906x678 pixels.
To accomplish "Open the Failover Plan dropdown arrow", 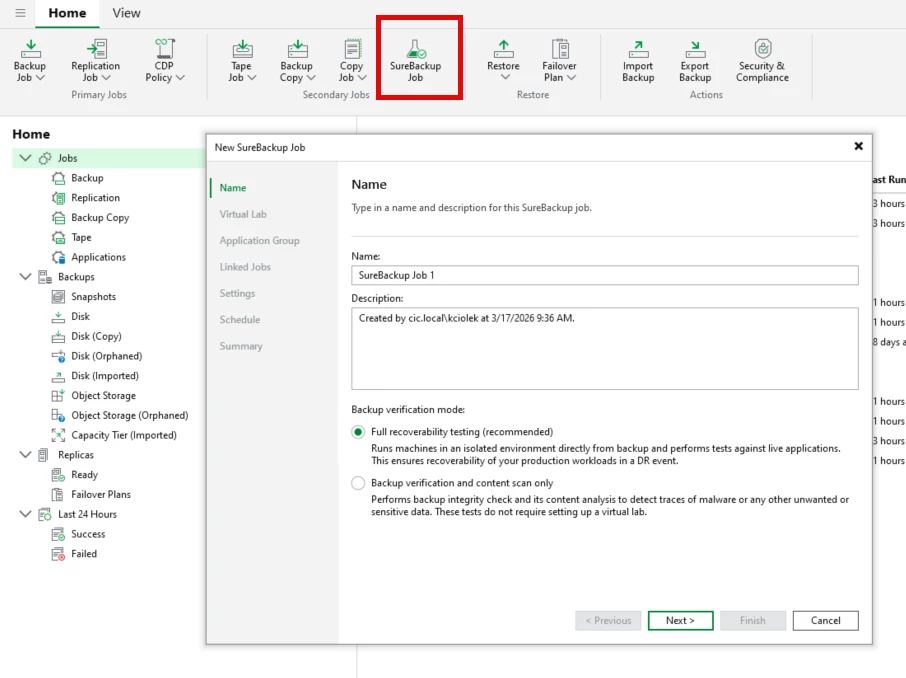I will [571, 77].
